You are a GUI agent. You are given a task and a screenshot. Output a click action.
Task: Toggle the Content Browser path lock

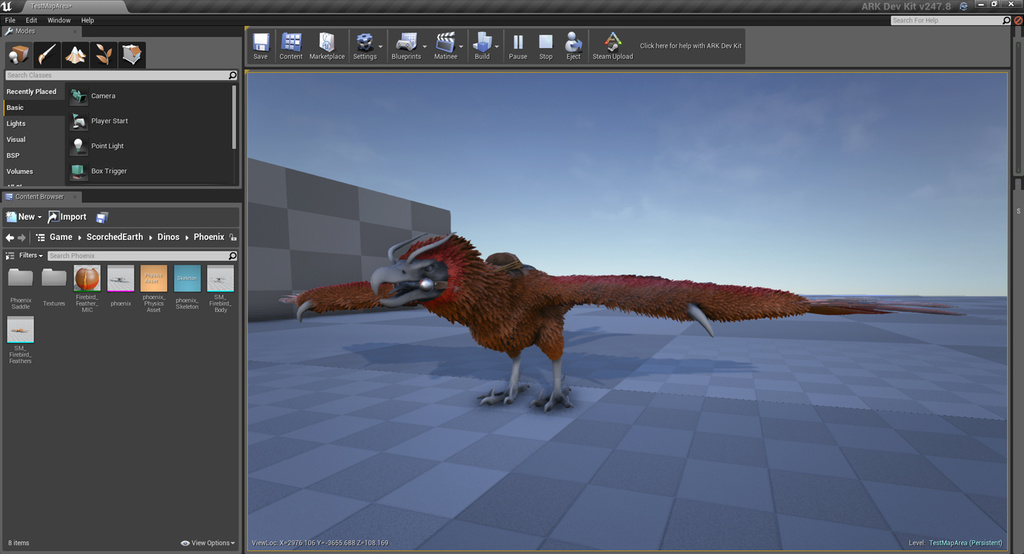234,237
